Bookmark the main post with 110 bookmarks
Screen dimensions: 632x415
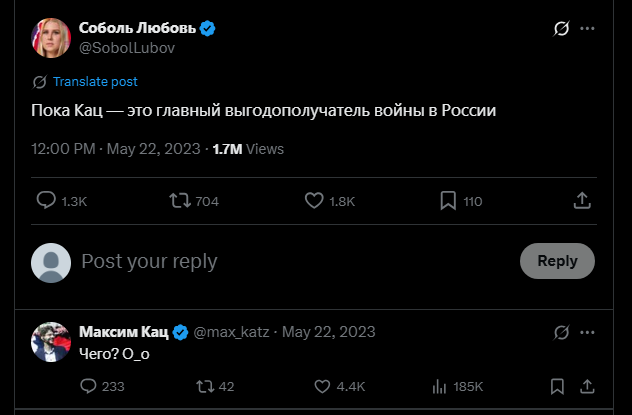coord(449,201)
